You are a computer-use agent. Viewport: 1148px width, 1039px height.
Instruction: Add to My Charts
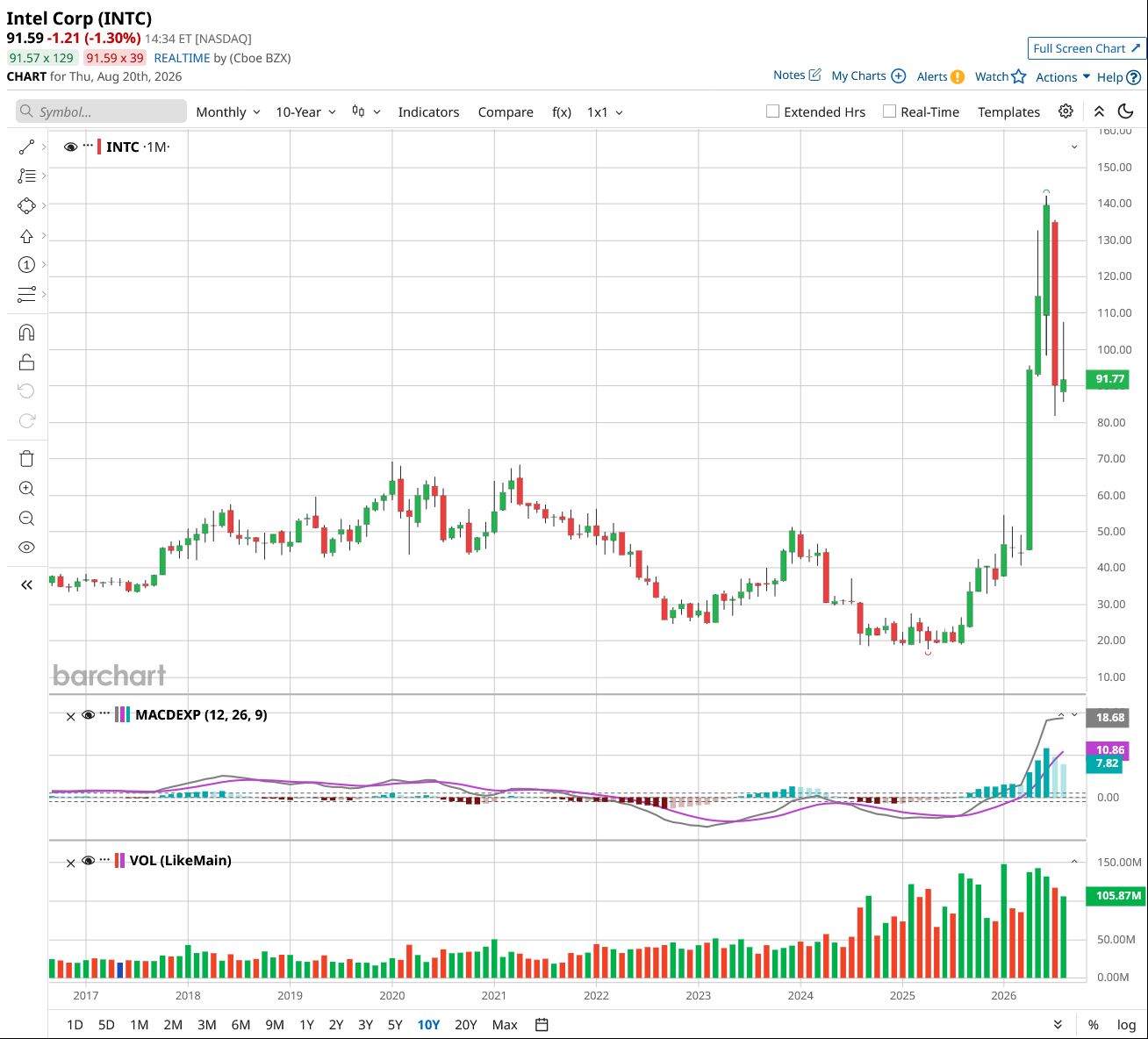[x=868, y=76]
